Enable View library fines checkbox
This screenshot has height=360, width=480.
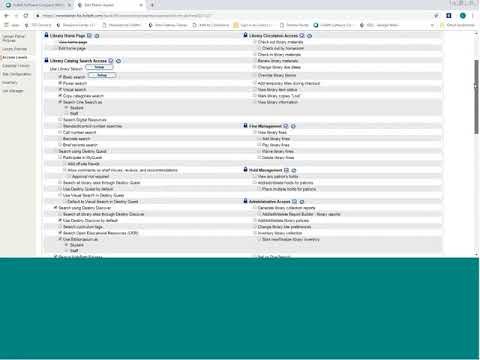[255, 132]
